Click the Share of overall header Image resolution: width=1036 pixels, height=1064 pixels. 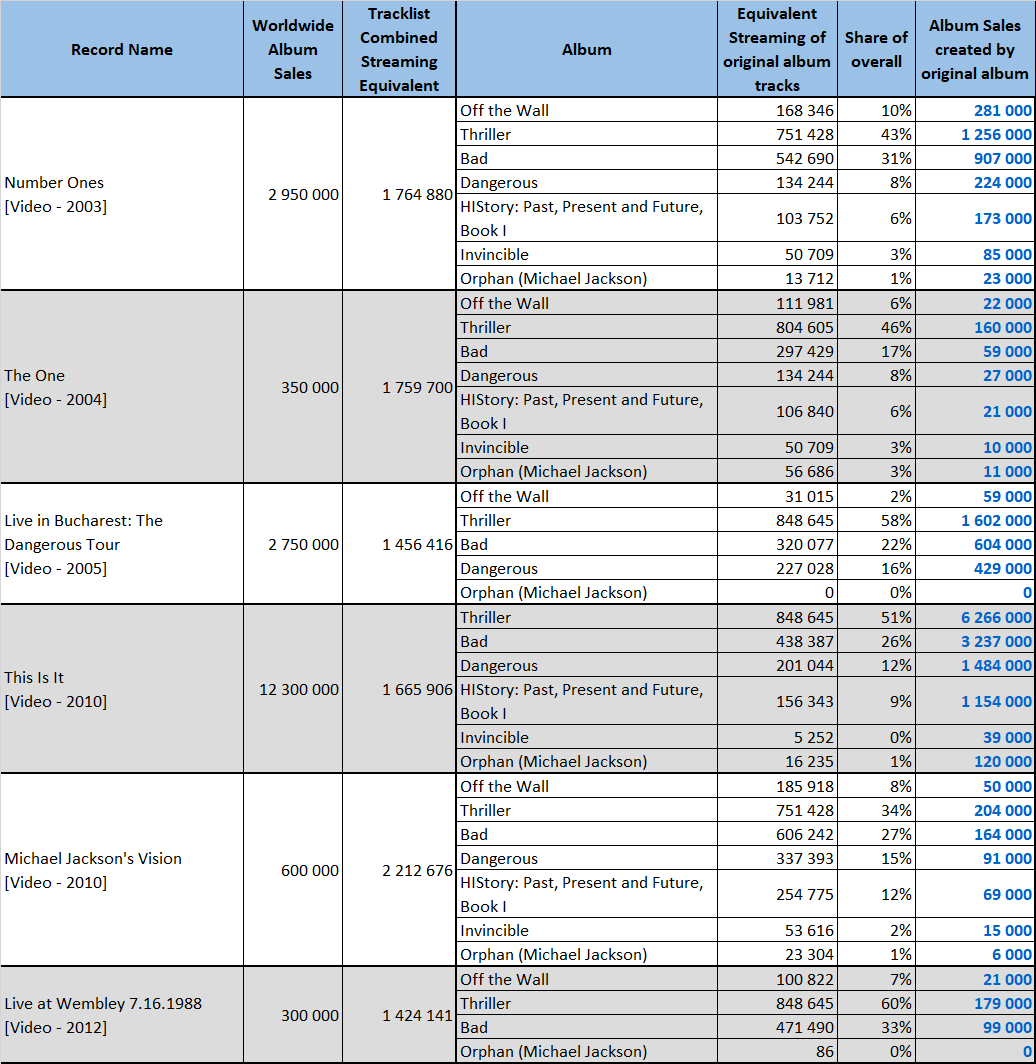click(877, 49)
